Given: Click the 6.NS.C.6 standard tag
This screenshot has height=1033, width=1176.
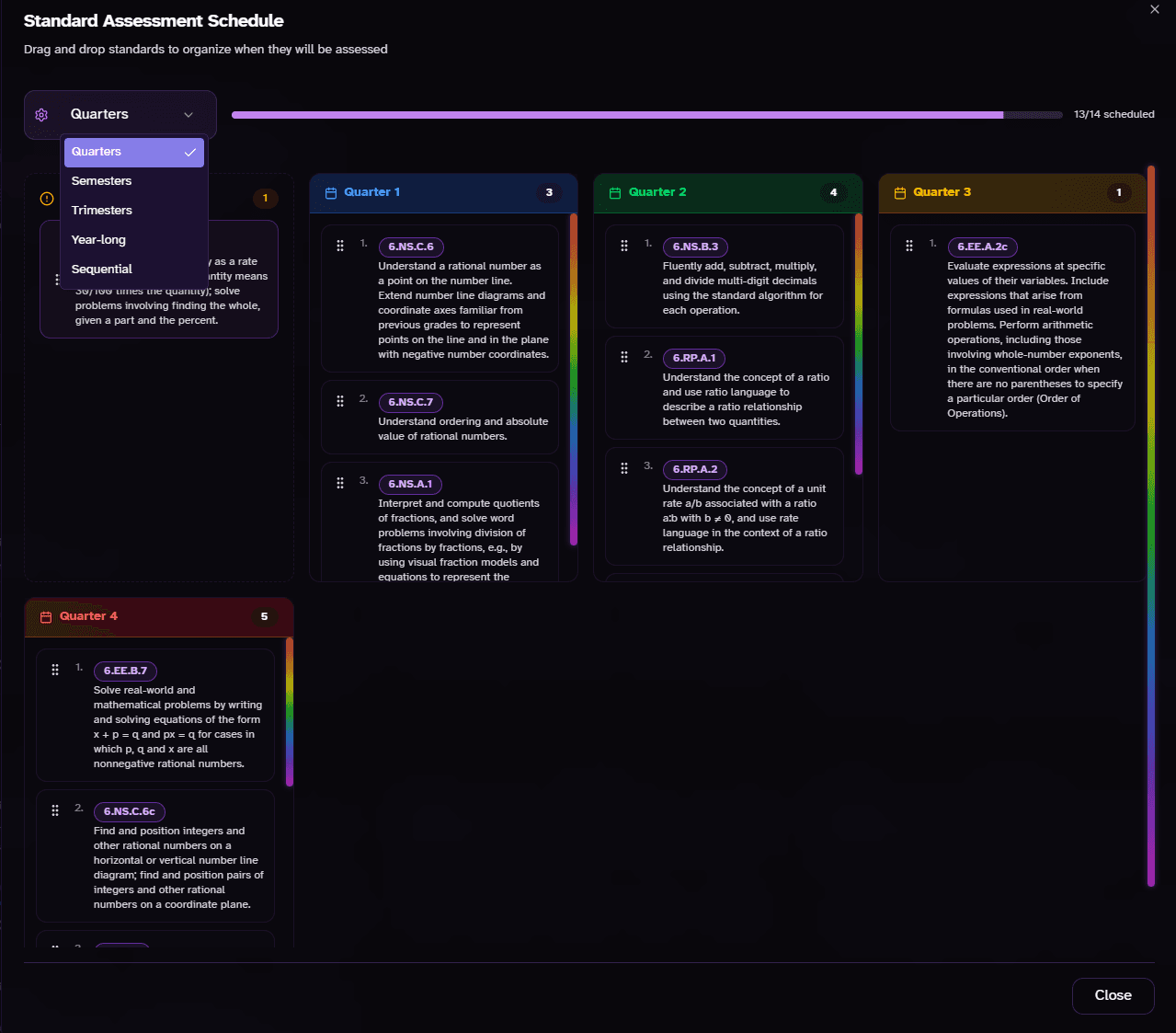Looking at the screenshot, I should [411, 247].
